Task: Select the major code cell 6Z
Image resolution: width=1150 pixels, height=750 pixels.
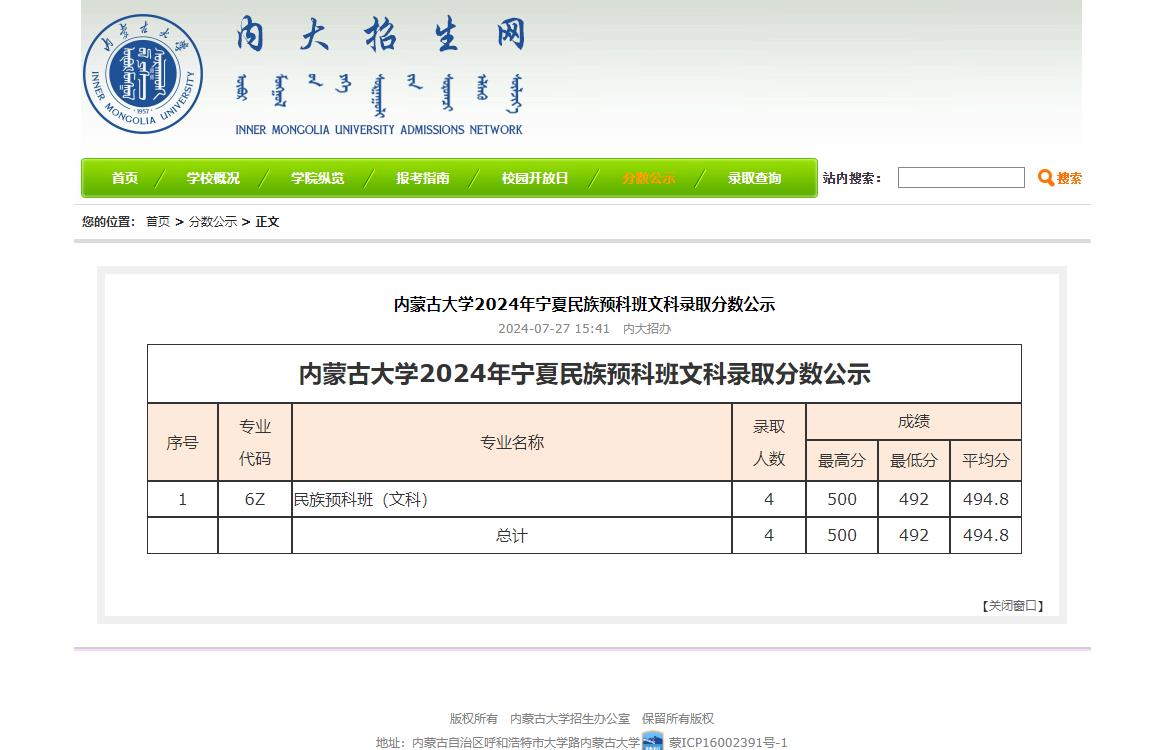Action: coord(255,499)
